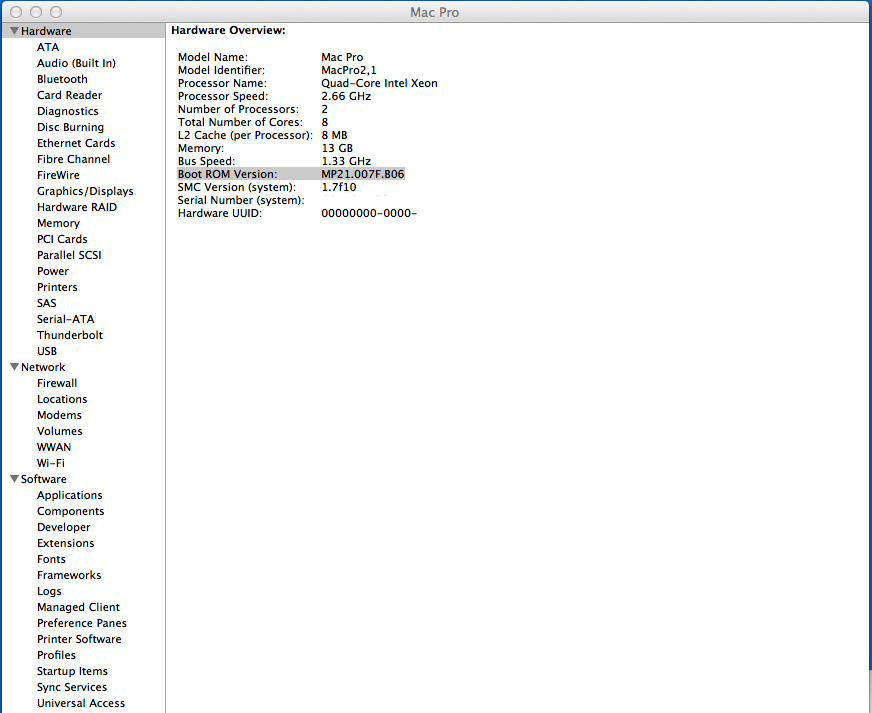Click the Serial Number (system) label
872x713 pixels.
(x=241, y=200)
